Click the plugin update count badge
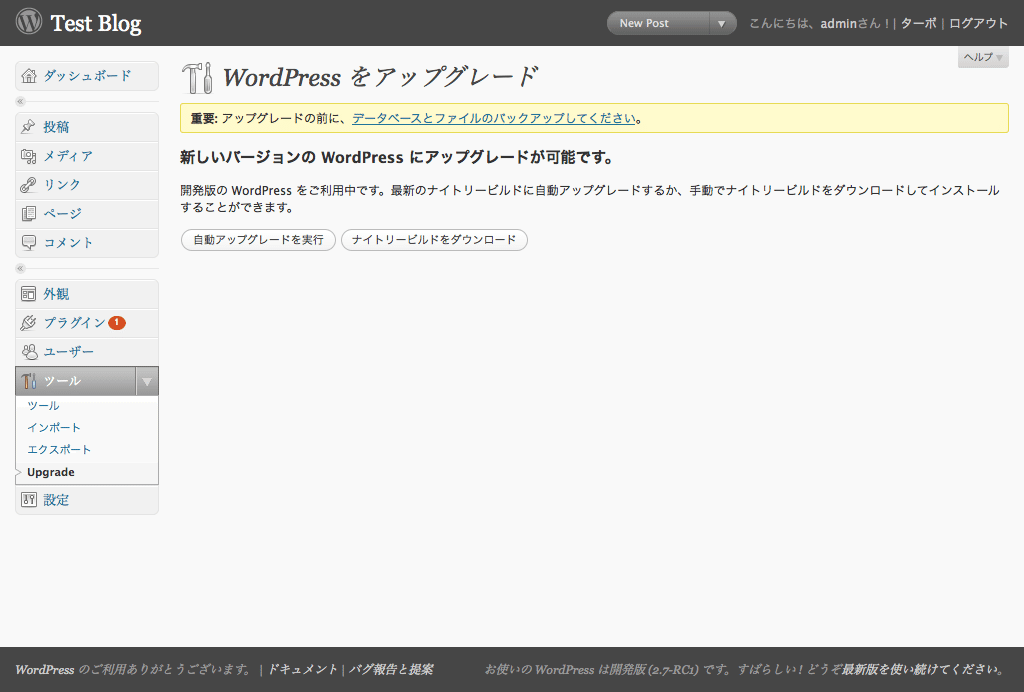The width and height of the screenshot is (1024, 692). [117, 322]
